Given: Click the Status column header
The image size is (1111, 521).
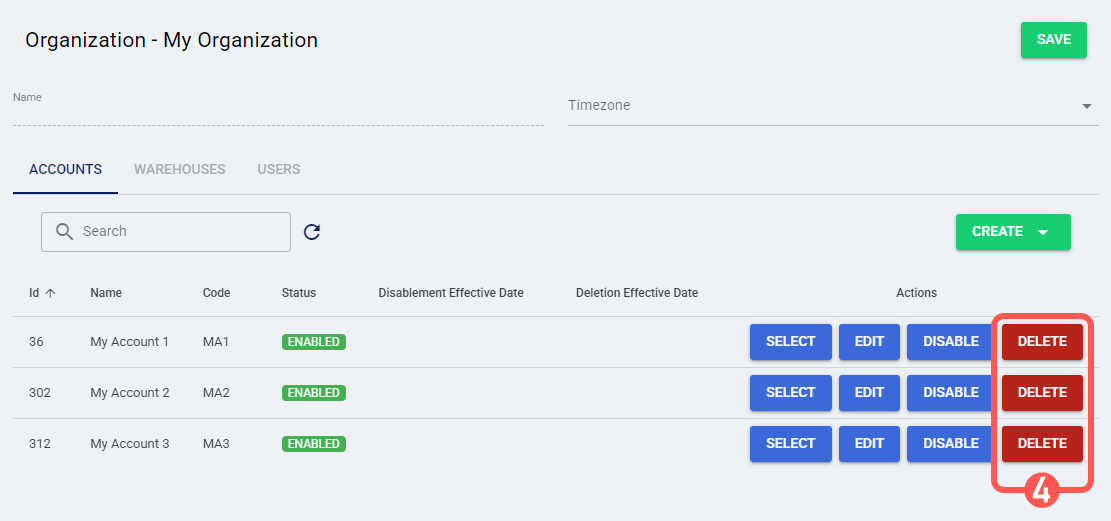Looking at the screenshot, I should coord(298,293).
